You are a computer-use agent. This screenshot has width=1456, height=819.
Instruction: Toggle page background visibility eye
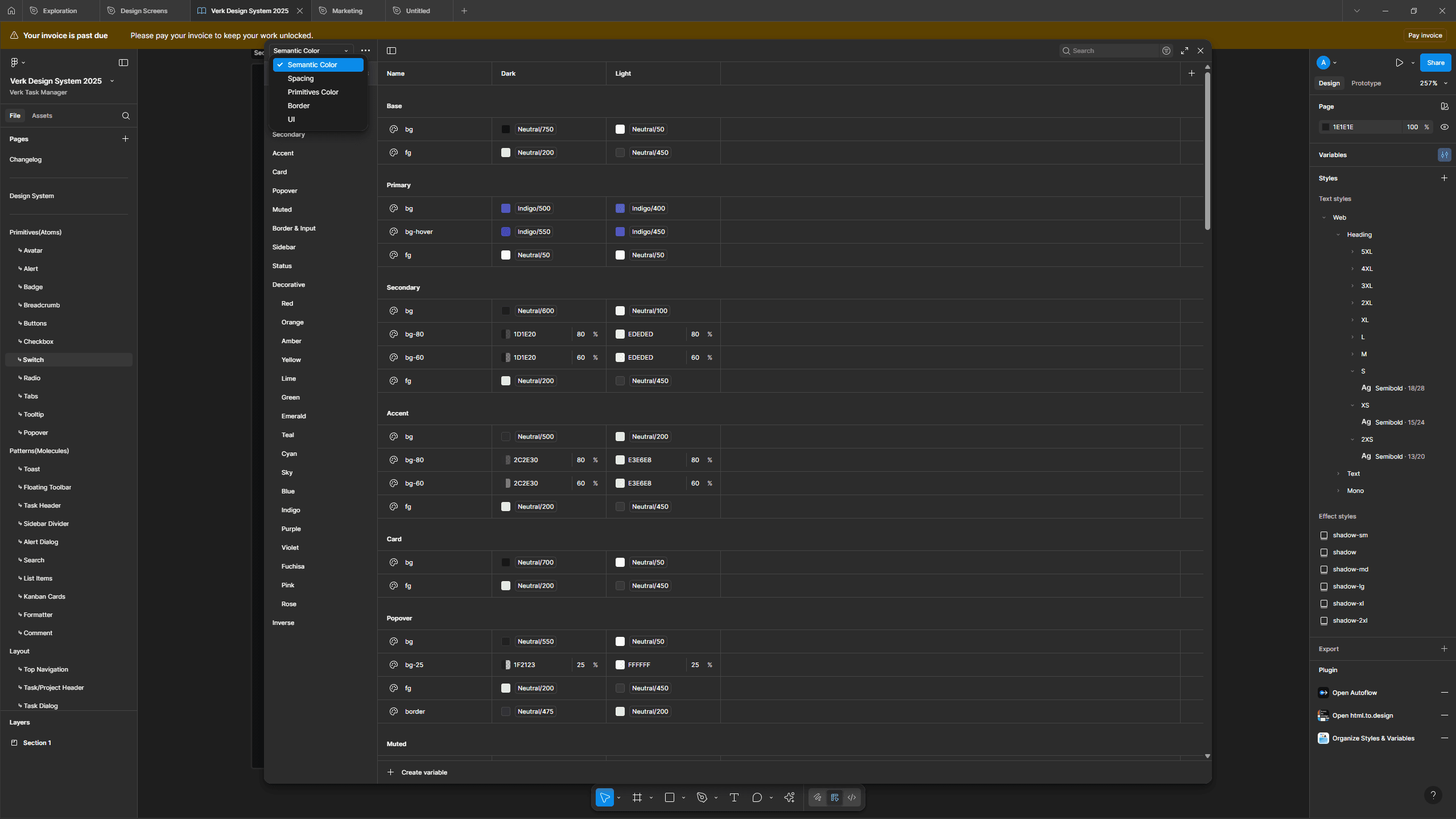pyautogui.click(x=1444, y=127)
